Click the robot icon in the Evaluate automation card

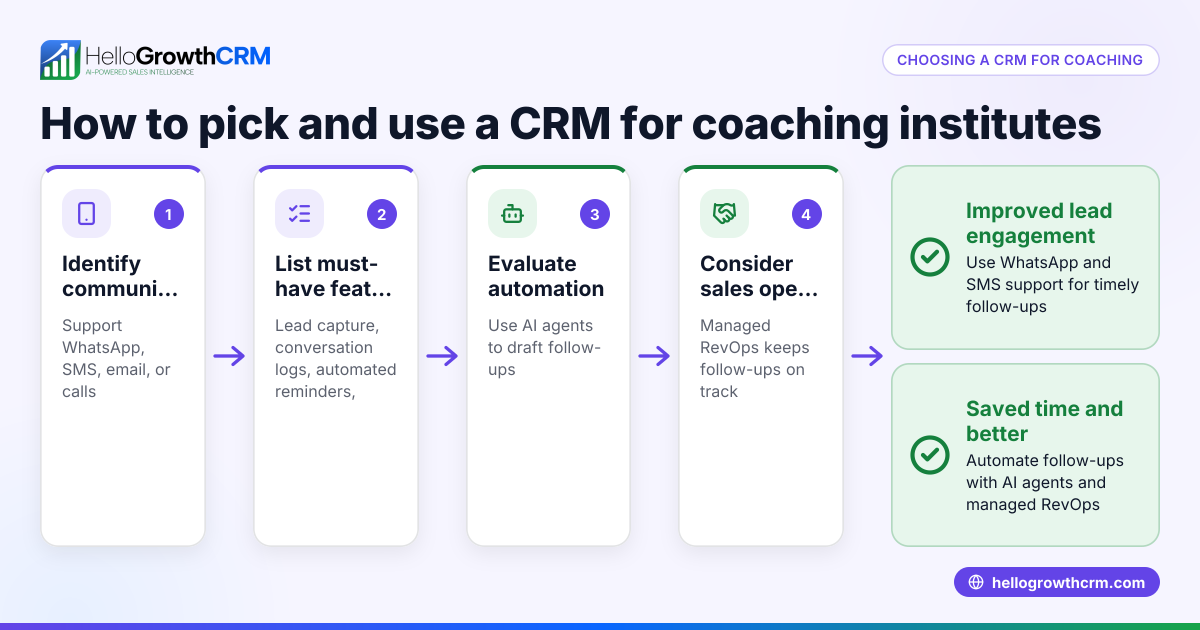pos(512,213)
